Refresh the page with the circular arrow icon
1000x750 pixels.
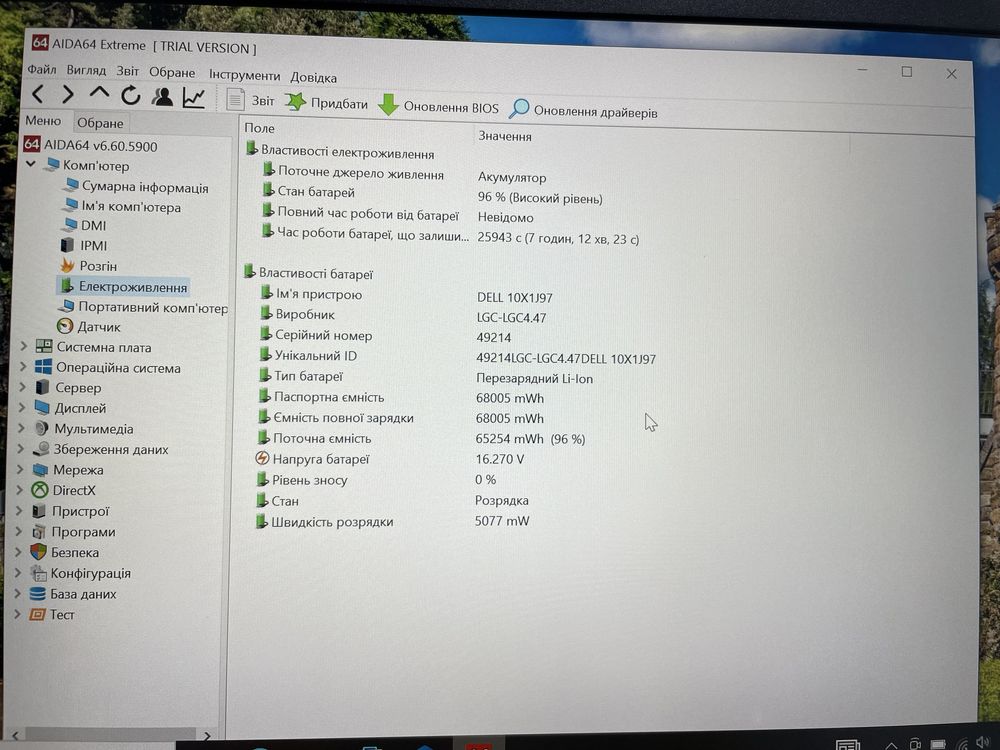[x=131, y=96]
